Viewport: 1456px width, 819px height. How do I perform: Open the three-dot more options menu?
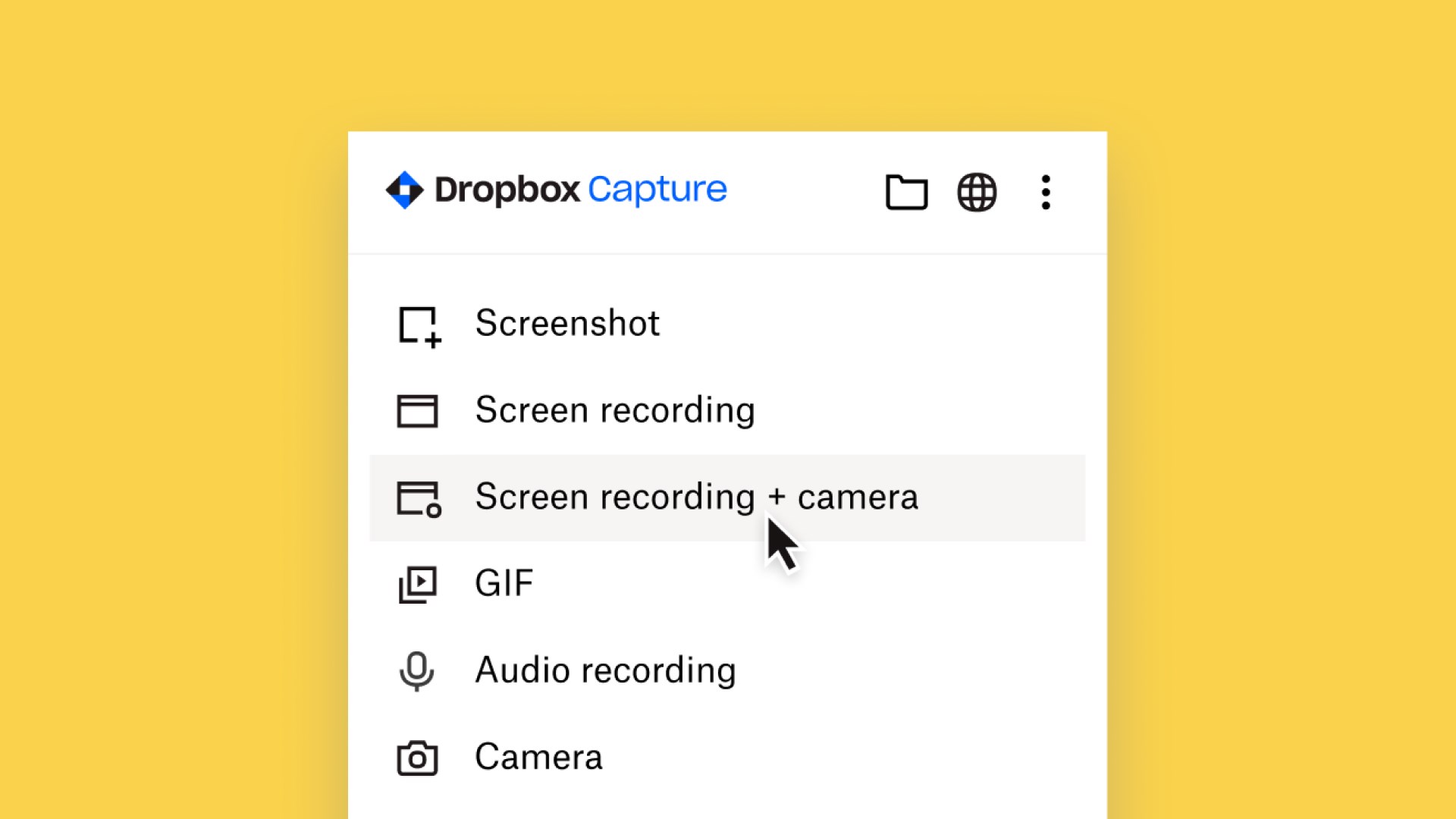pyautogui.click(x=1046, y=192)
